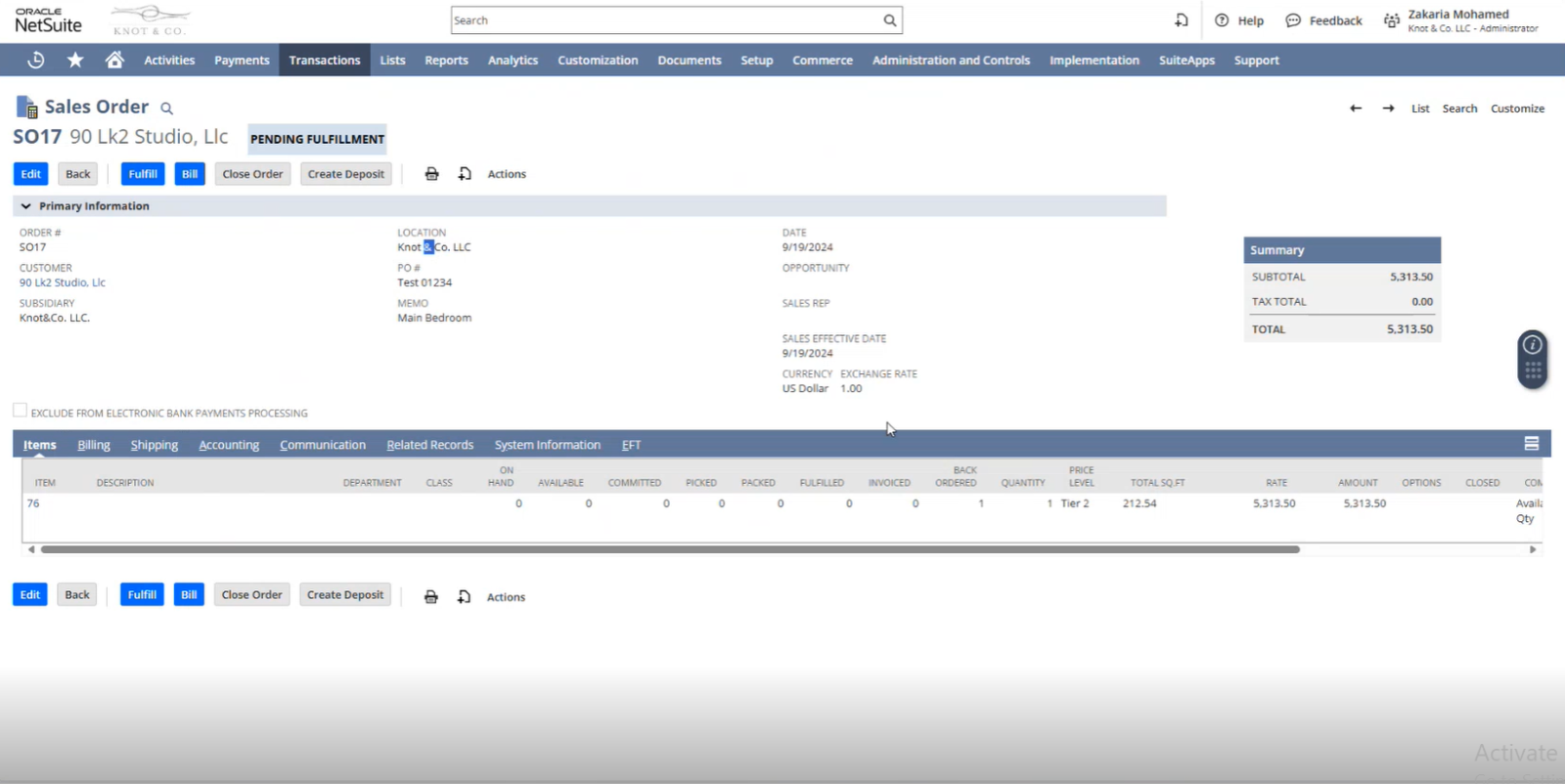The image size is (1565, 784).
Task: Go to the Home icon
Action: (x=114, y=60)
